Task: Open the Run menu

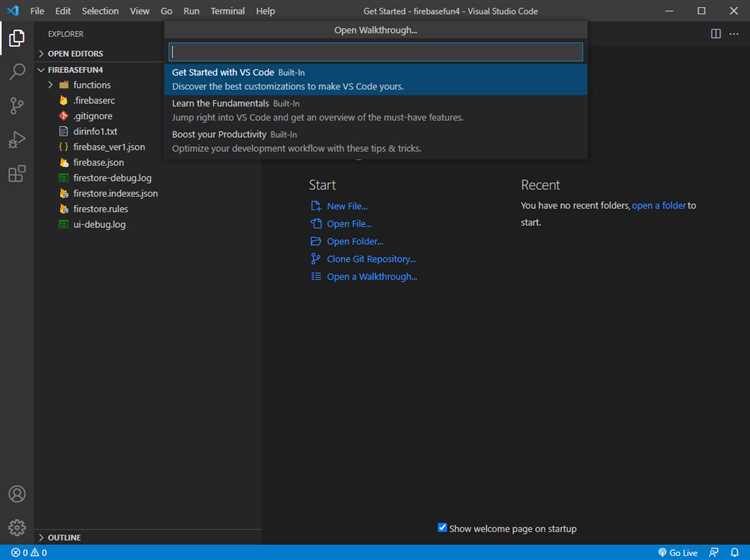Action: 191,11
